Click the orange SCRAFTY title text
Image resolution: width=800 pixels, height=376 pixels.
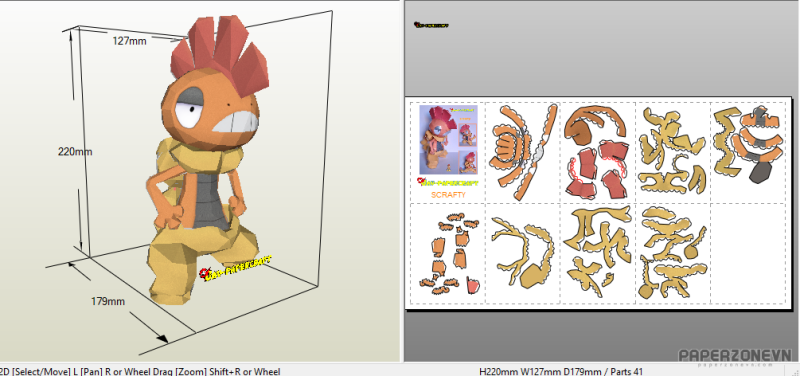point(448,195)
